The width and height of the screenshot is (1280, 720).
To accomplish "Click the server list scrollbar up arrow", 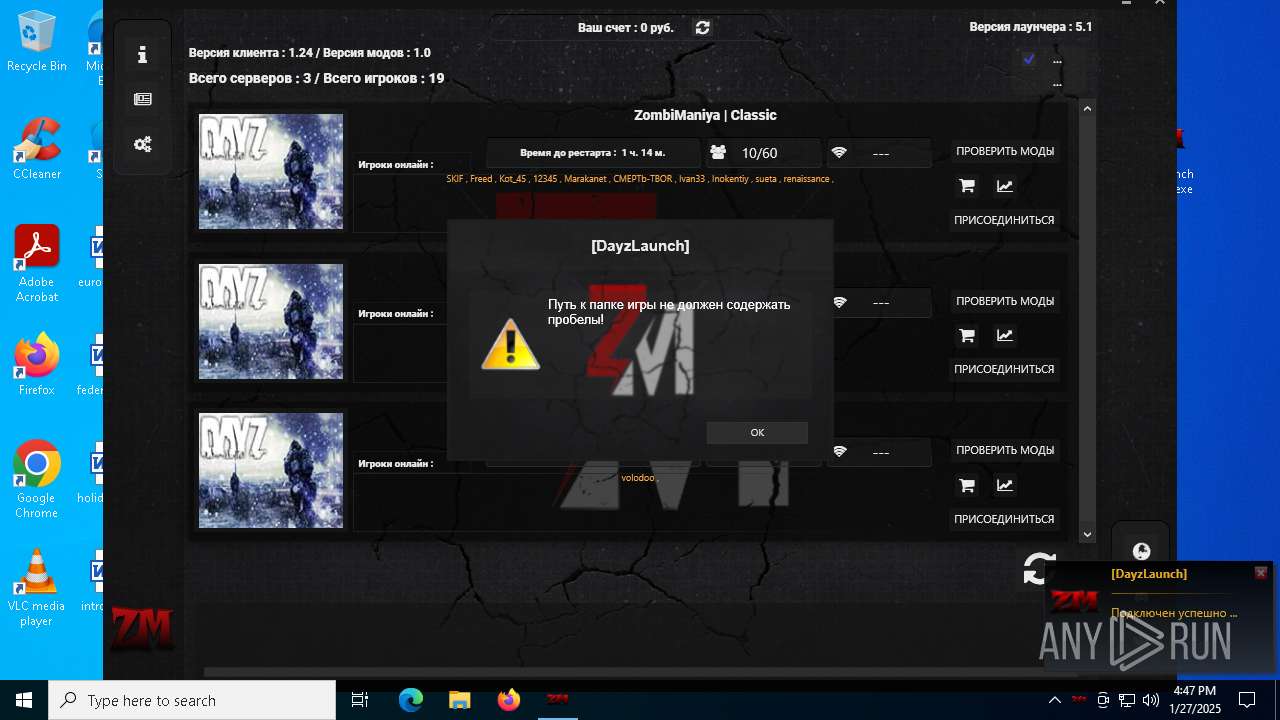I will point(1087,108).
